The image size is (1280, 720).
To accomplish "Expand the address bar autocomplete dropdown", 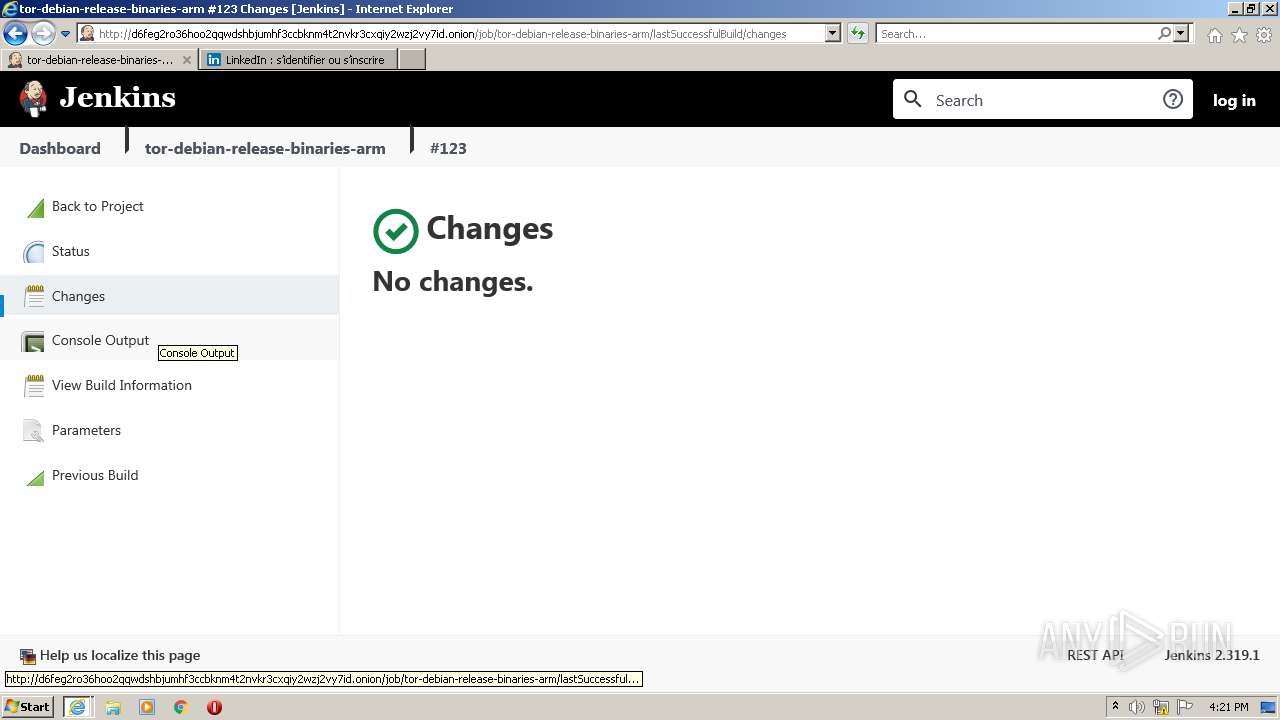I will [x=833, y=33].
